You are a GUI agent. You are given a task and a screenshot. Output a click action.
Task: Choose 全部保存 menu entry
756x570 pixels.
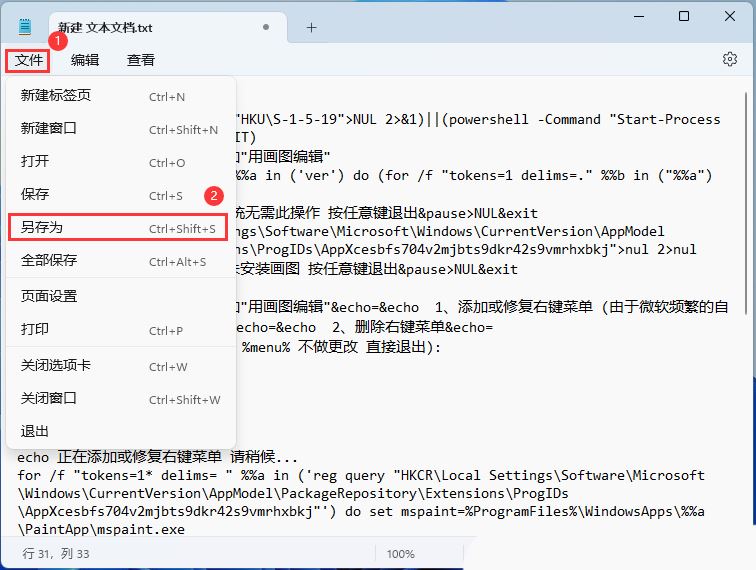click(121, 261)
